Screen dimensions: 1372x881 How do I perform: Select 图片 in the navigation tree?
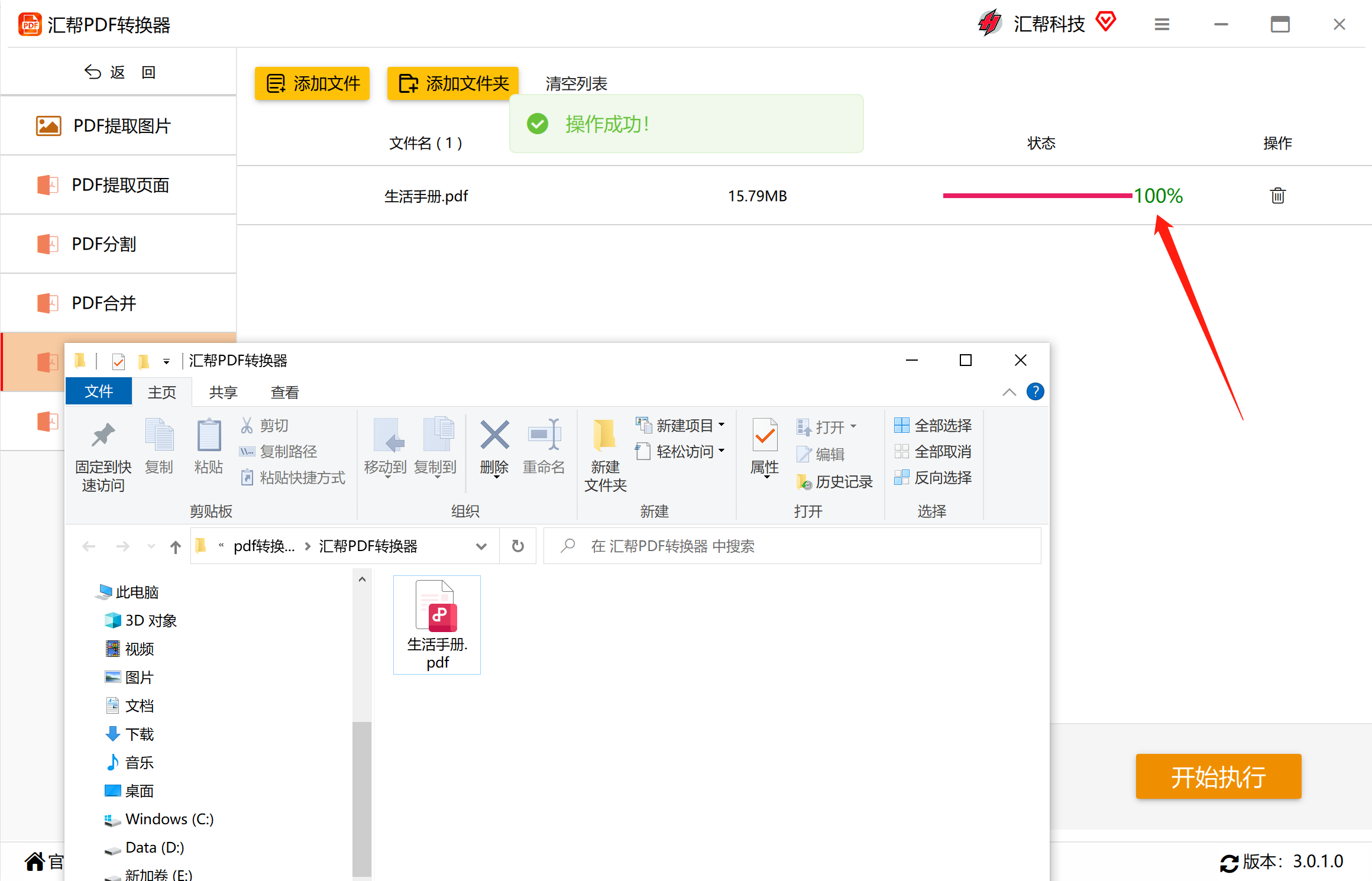pos(130,677)
